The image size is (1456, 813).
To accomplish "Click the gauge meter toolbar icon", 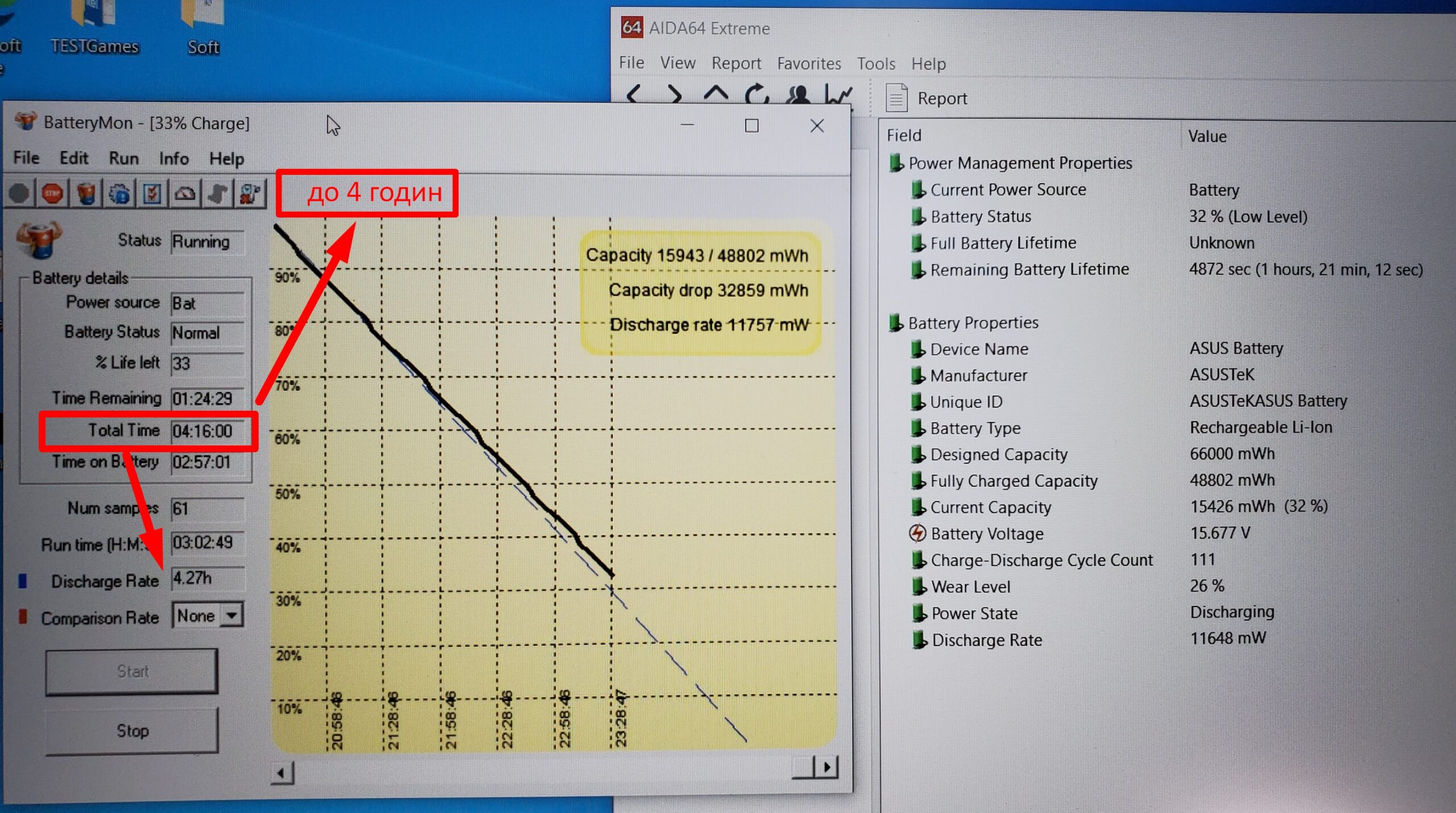I will (185, 194).
